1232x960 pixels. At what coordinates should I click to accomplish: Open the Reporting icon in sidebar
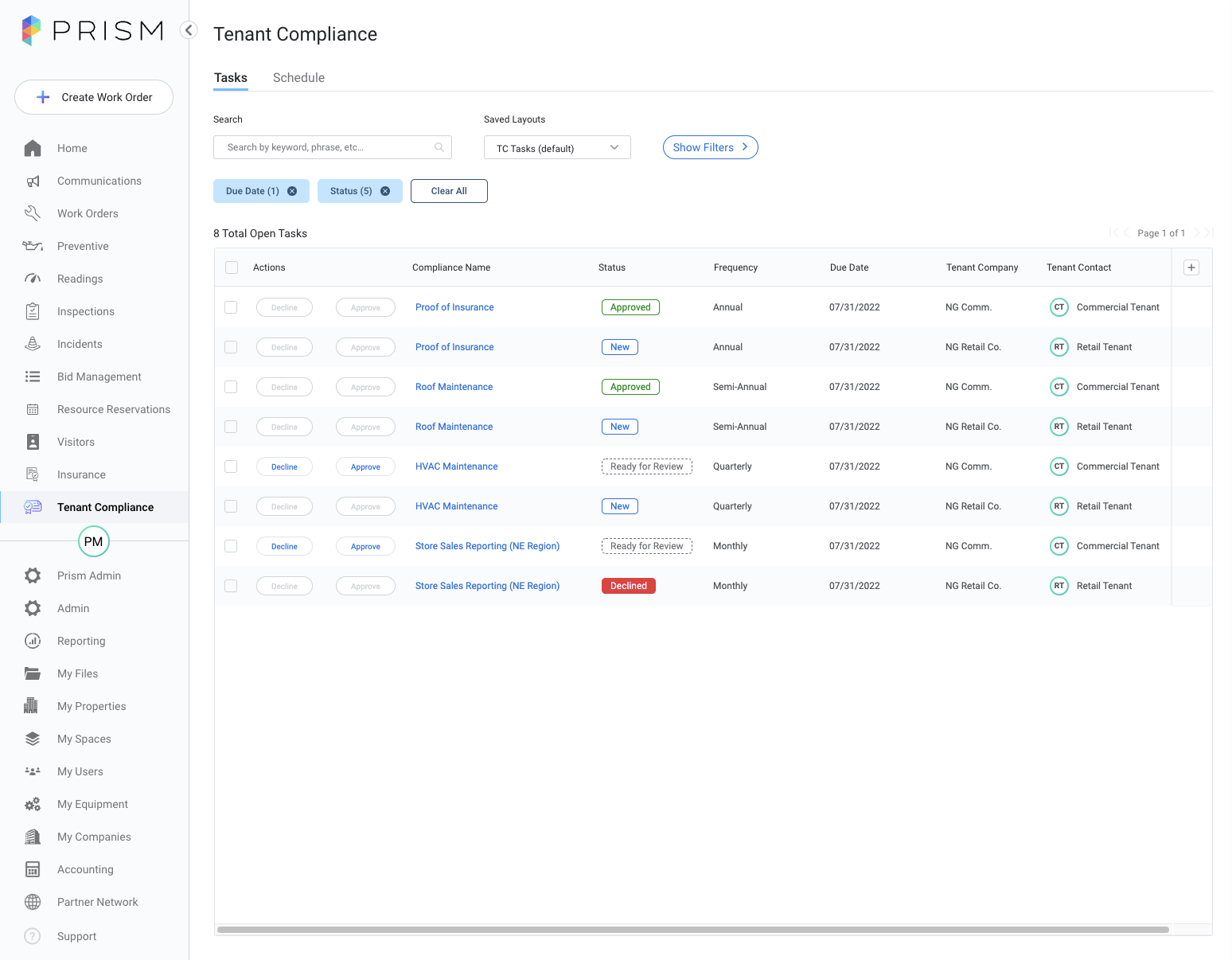point(33,640)
